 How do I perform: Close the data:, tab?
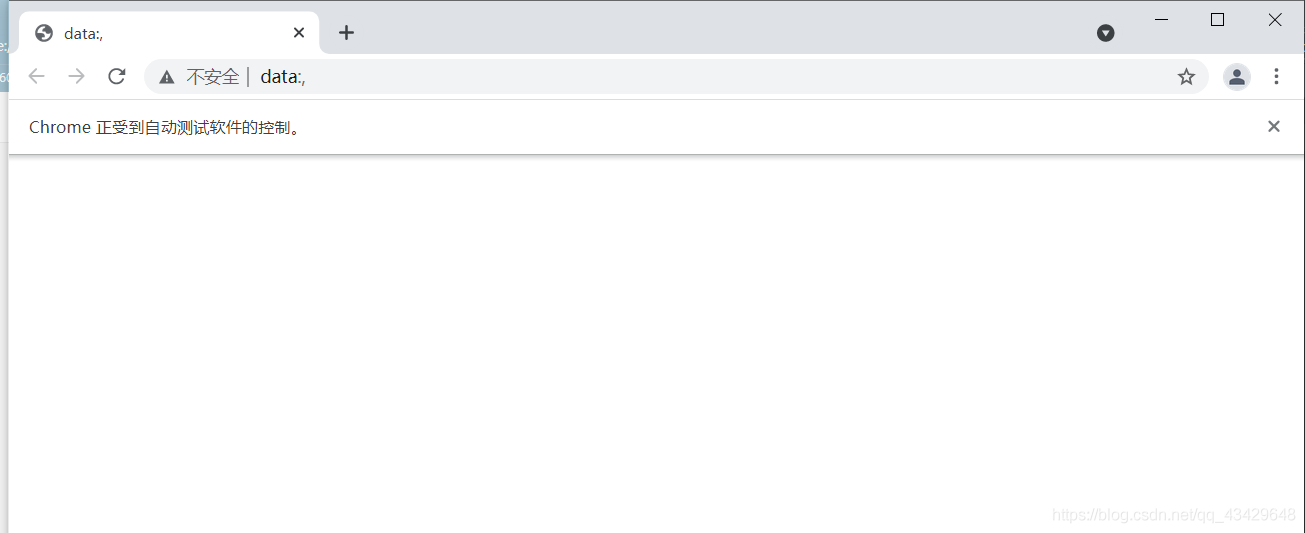click(x=299, y=32)
